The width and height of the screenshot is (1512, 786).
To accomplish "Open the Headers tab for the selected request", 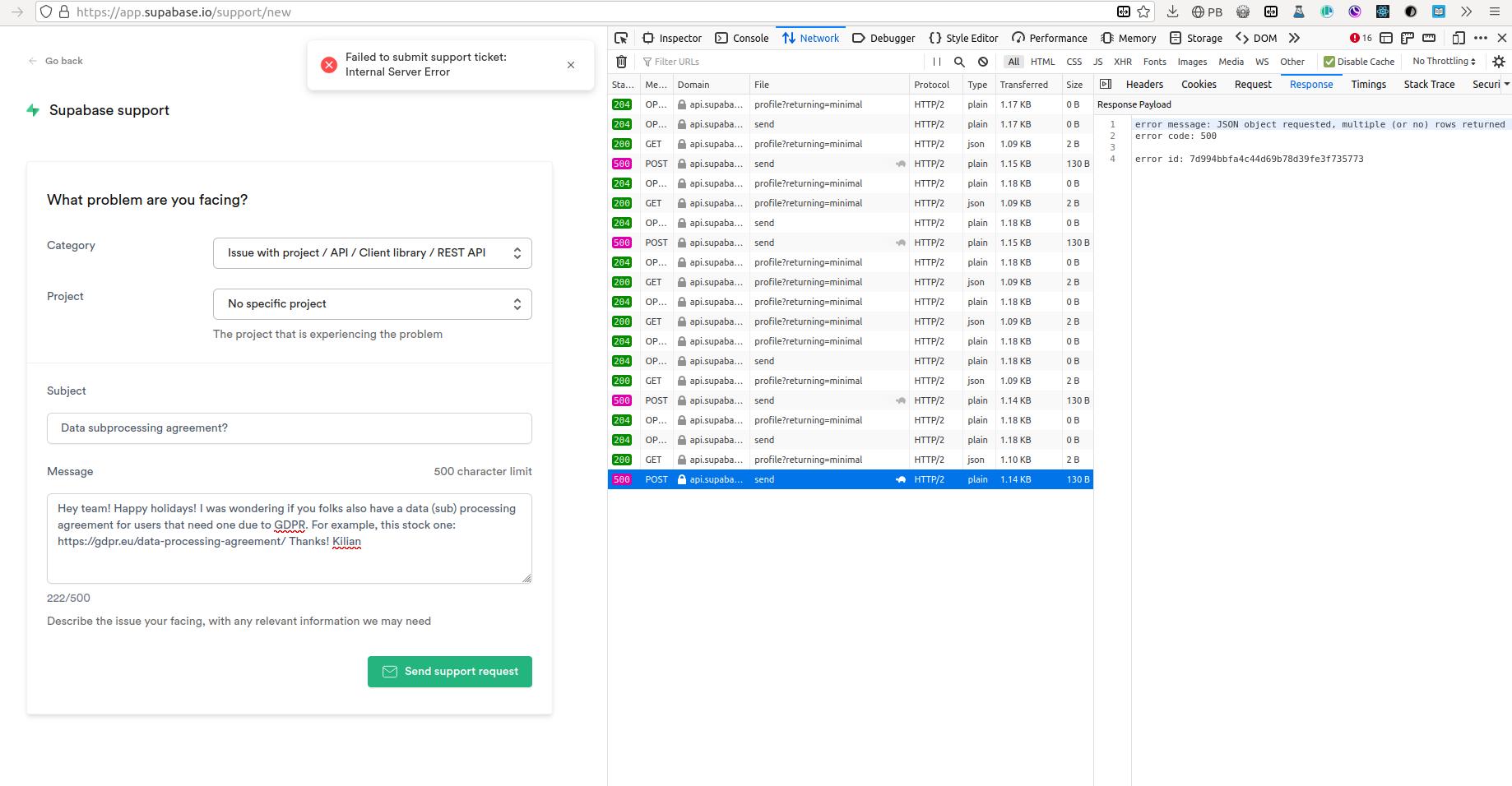I will pos(1144,84).
